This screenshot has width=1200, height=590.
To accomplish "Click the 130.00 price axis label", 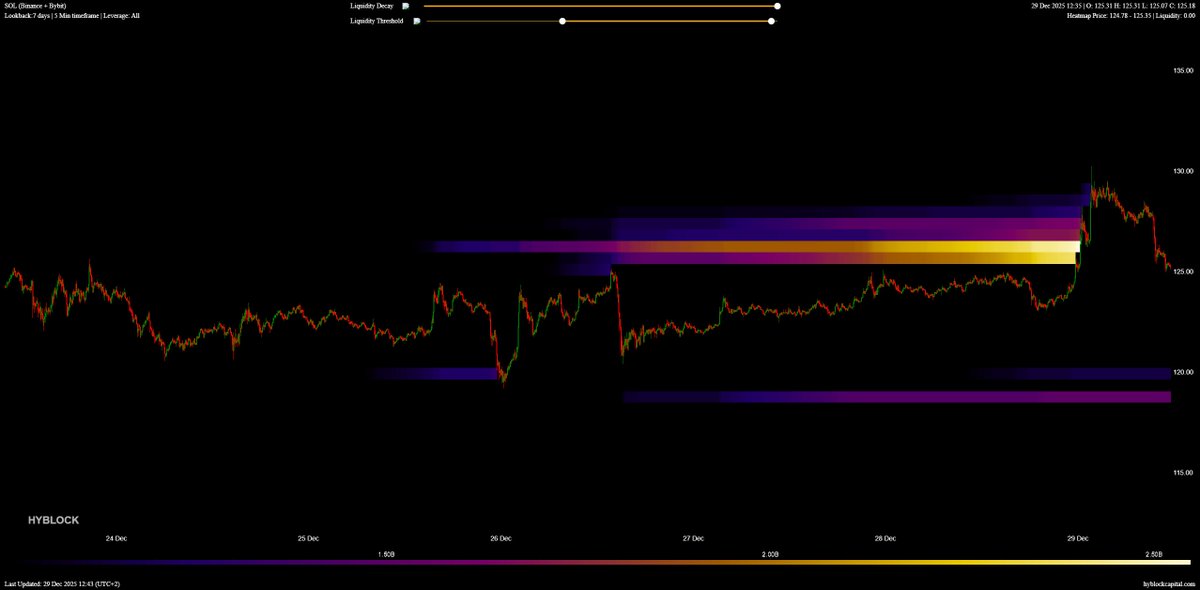I will click(x=1183, y=171).
